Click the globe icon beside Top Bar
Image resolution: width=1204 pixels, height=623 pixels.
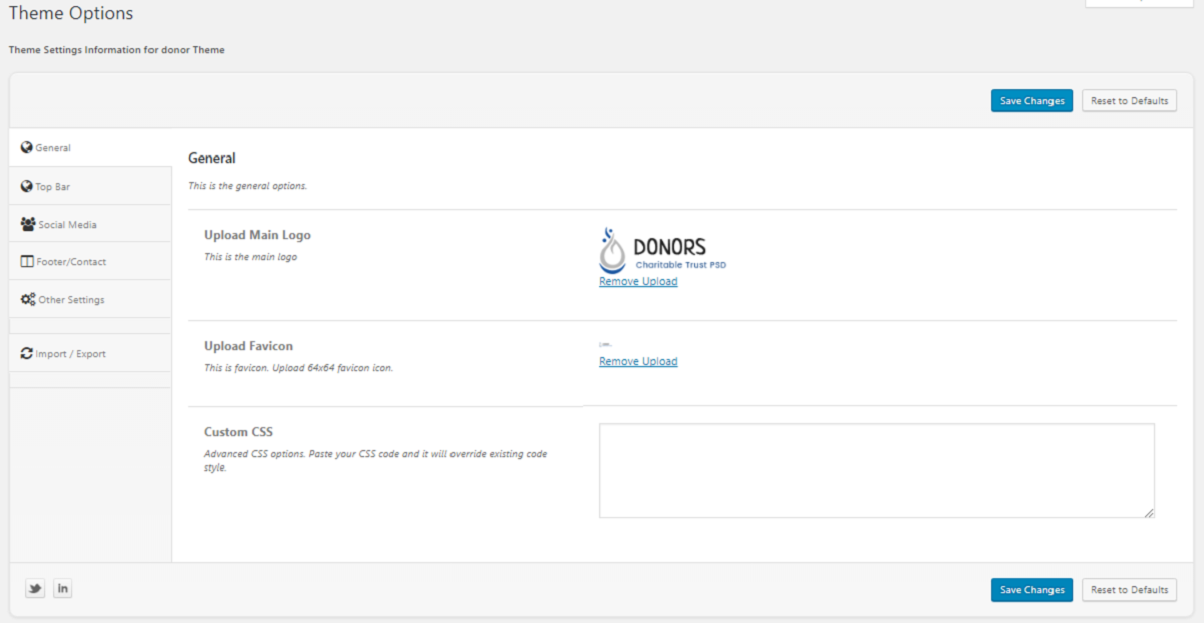pyautogui.click(x=27, y=186)
